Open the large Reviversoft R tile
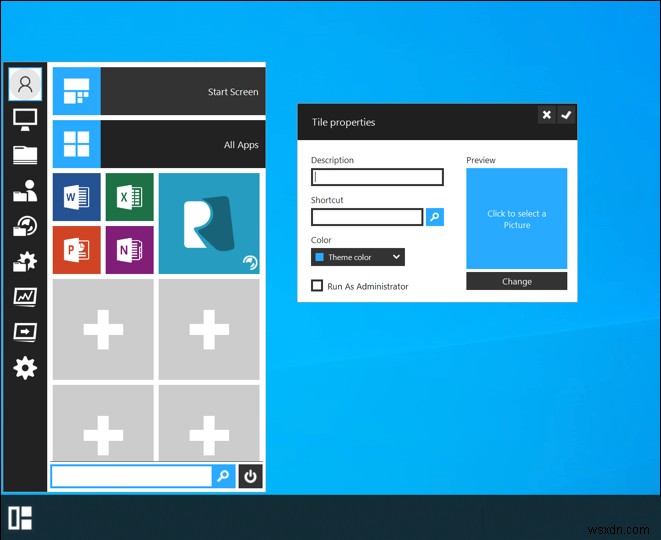This screenshot has height=540, width=661. click(x=209, y=223)
